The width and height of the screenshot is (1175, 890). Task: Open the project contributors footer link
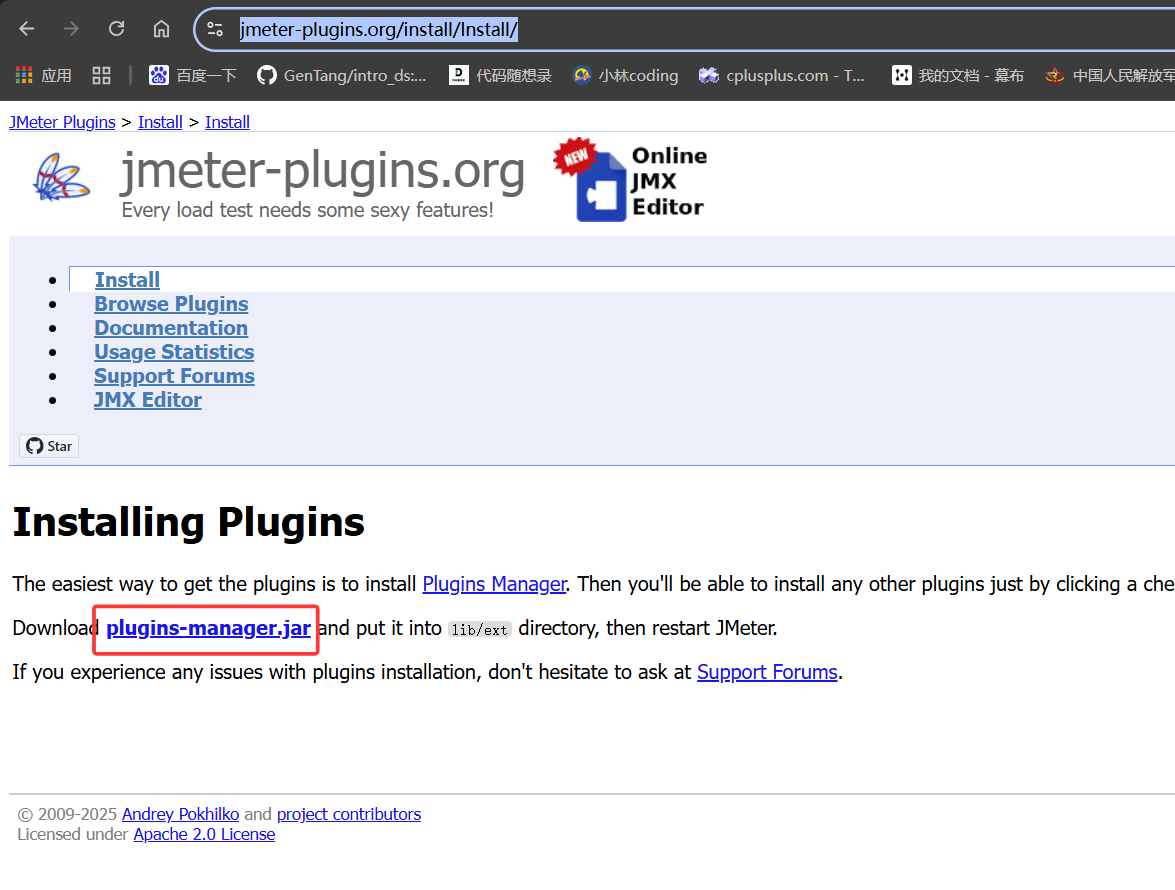click(x=349, y=814)
